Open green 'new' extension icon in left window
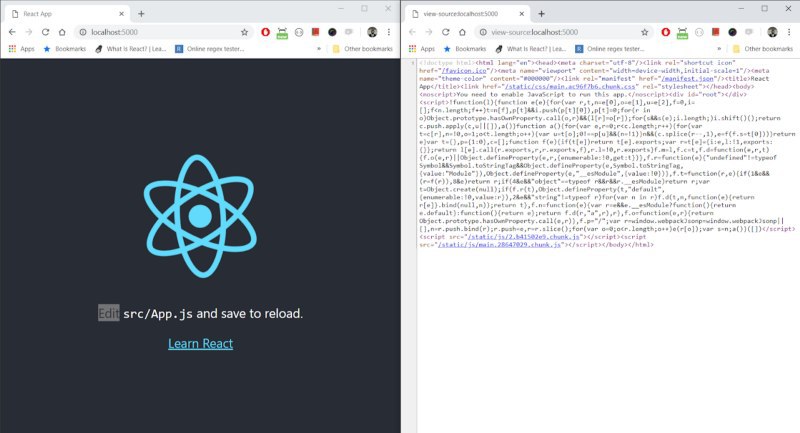This screenshot has width=800, height=433. (282, 33)
